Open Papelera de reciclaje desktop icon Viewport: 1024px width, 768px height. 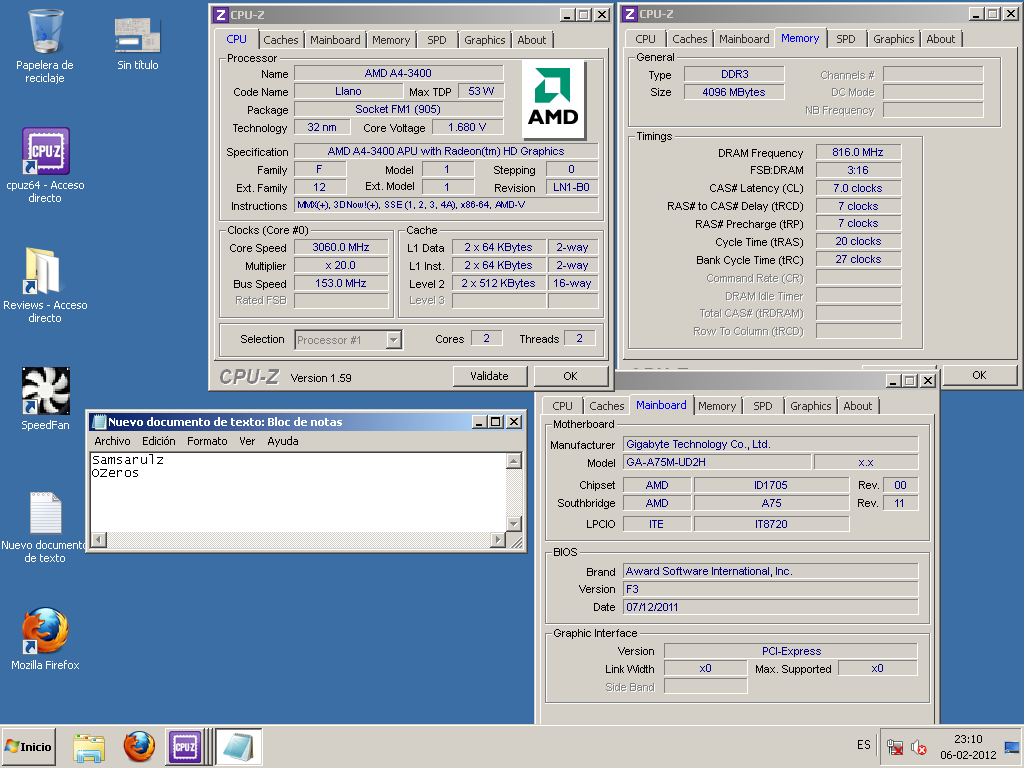44,46
